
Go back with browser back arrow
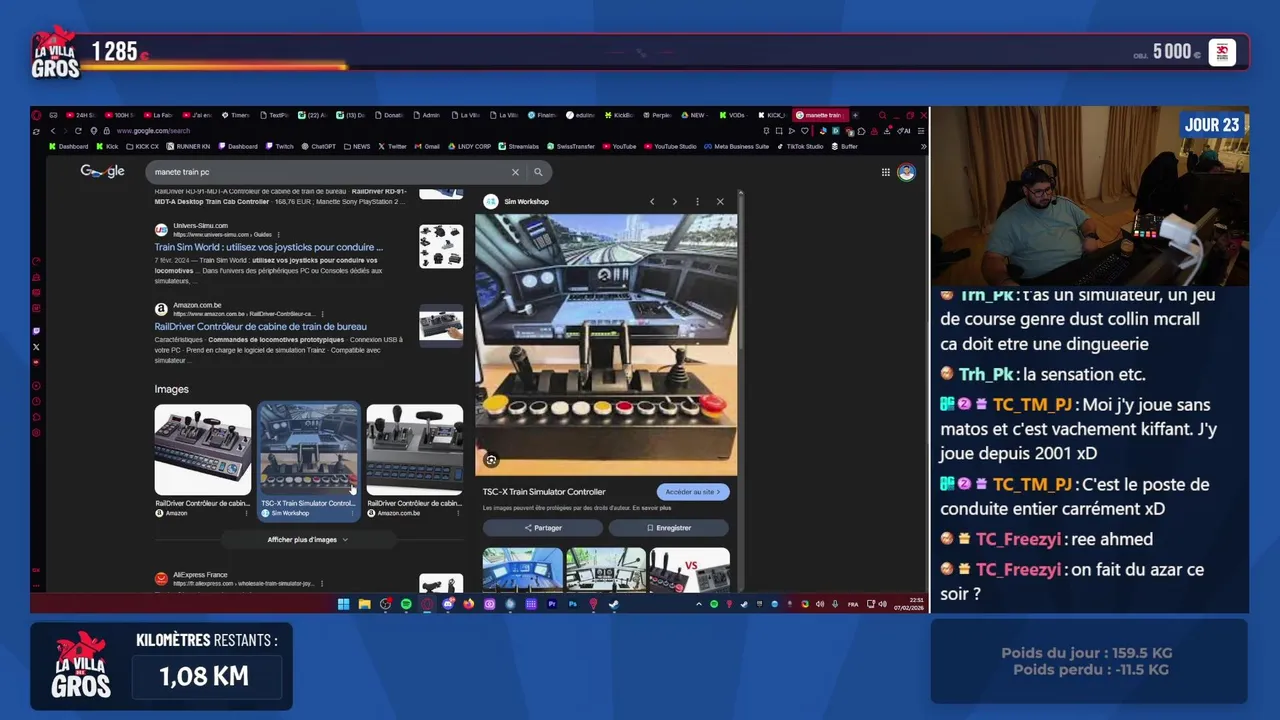53,131
